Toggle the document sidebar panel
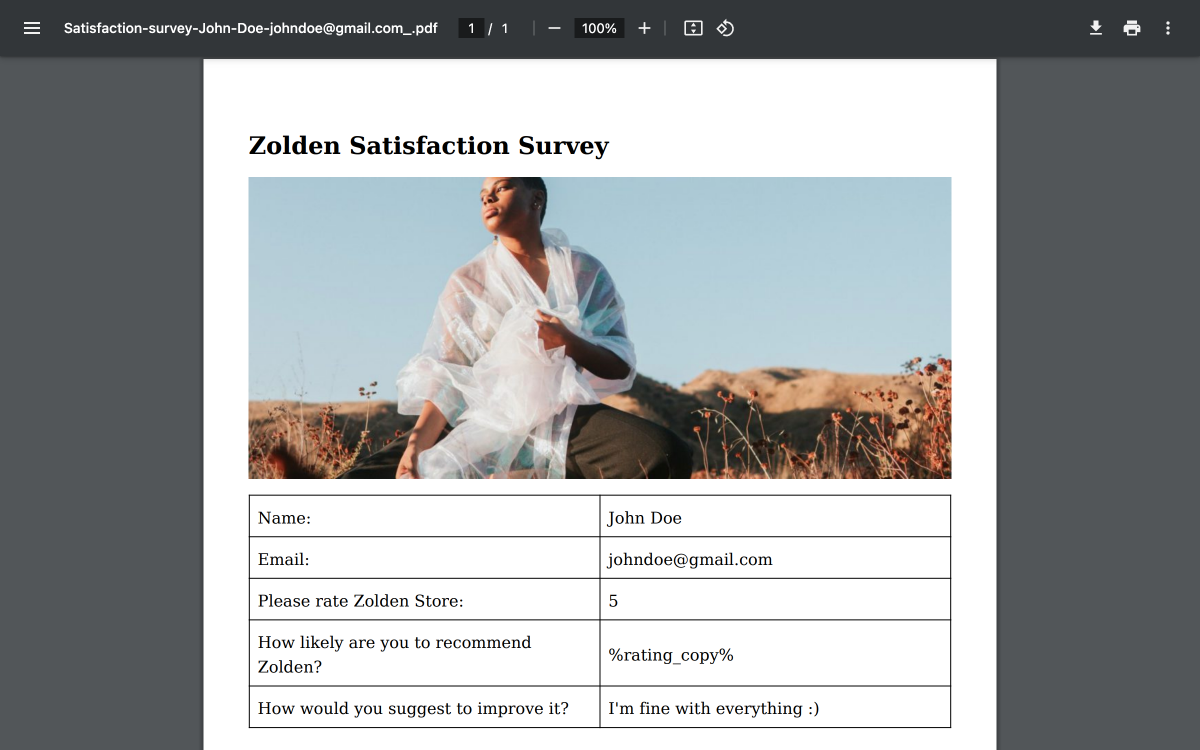This screenshot has height=750, width=1200. click(32, 28)
